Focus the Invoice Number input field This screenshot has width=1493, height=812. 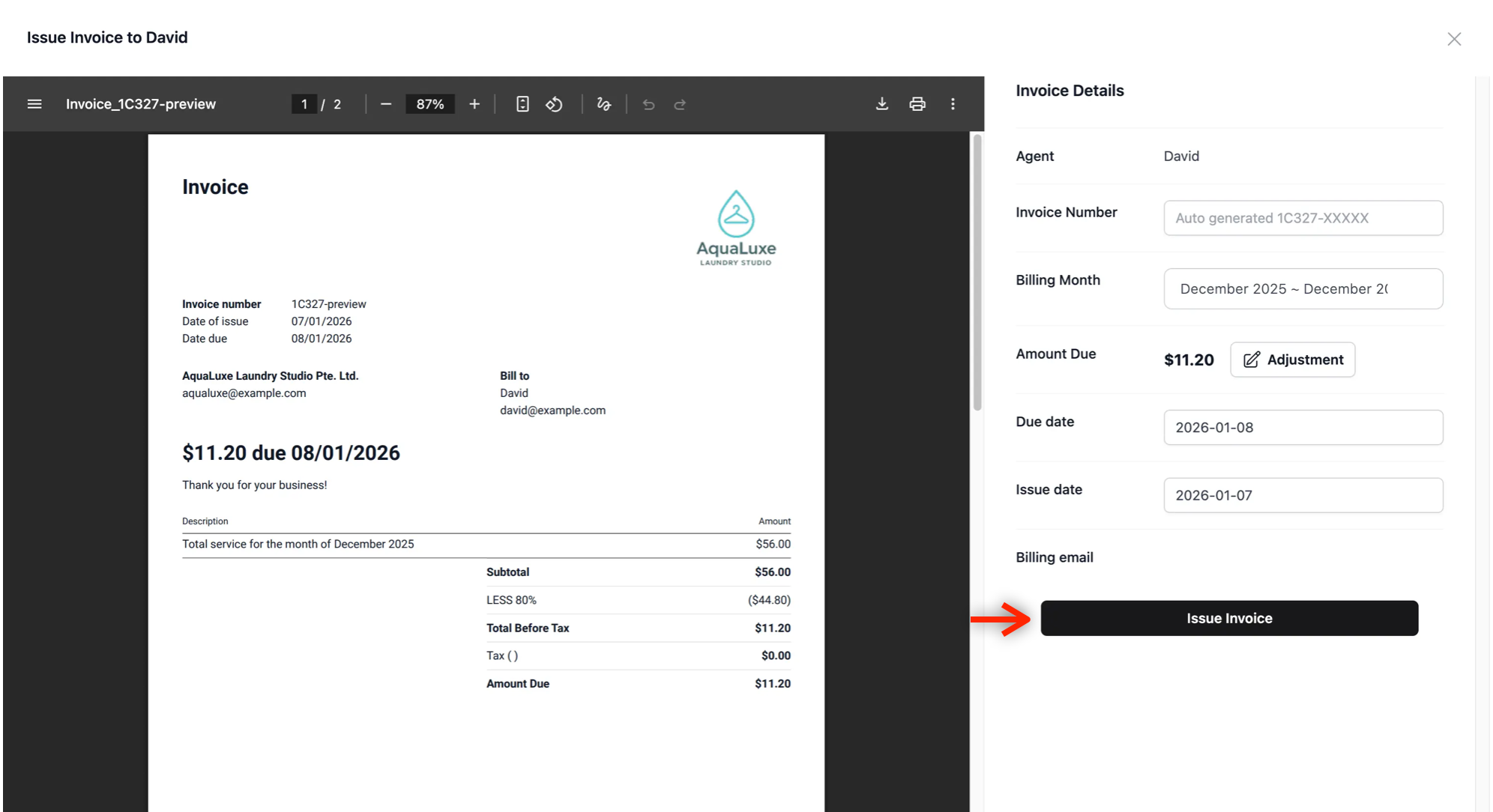click(x=1303, y=218)
